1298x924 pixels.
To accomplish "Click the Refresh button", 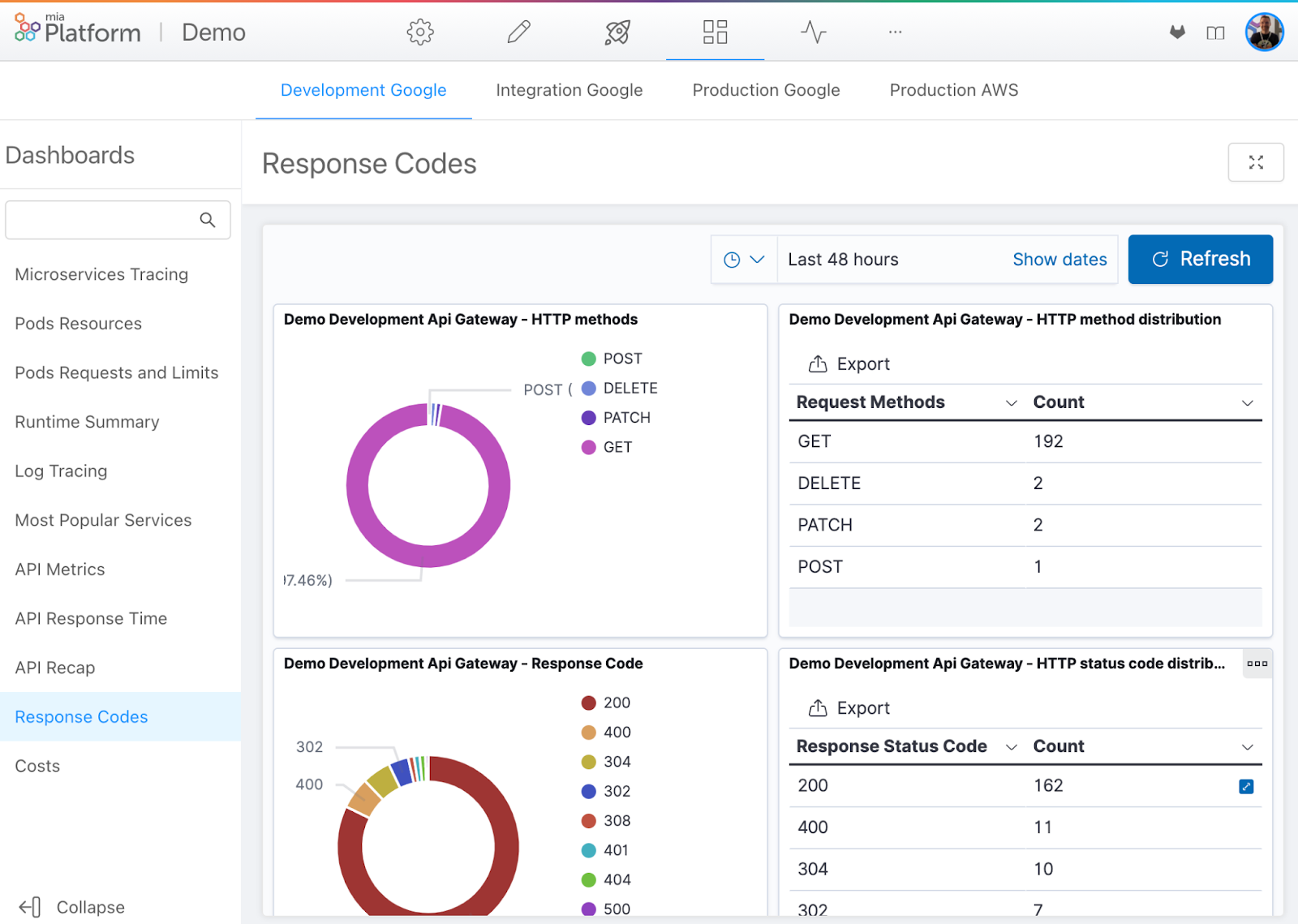I will [x=1200, y=259].
